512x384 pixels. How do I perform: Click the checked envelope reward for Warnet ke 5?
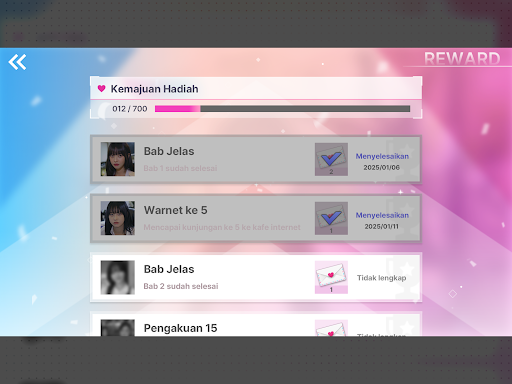pyautogui.click(x=331, y=218)
